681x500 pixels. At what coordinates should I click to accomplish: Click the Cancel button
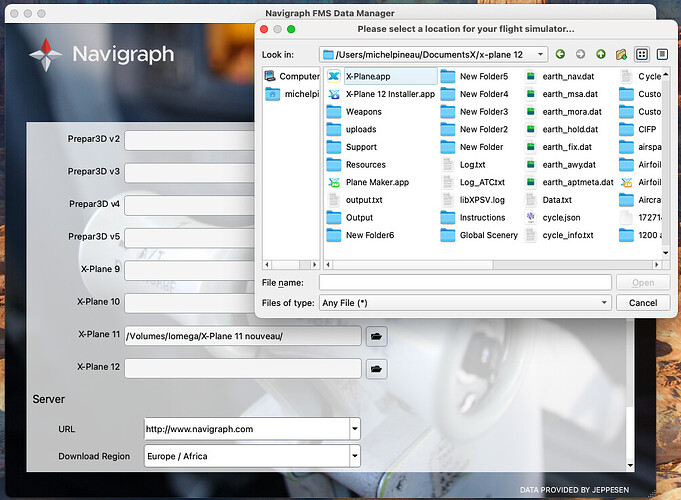point(643,303)
